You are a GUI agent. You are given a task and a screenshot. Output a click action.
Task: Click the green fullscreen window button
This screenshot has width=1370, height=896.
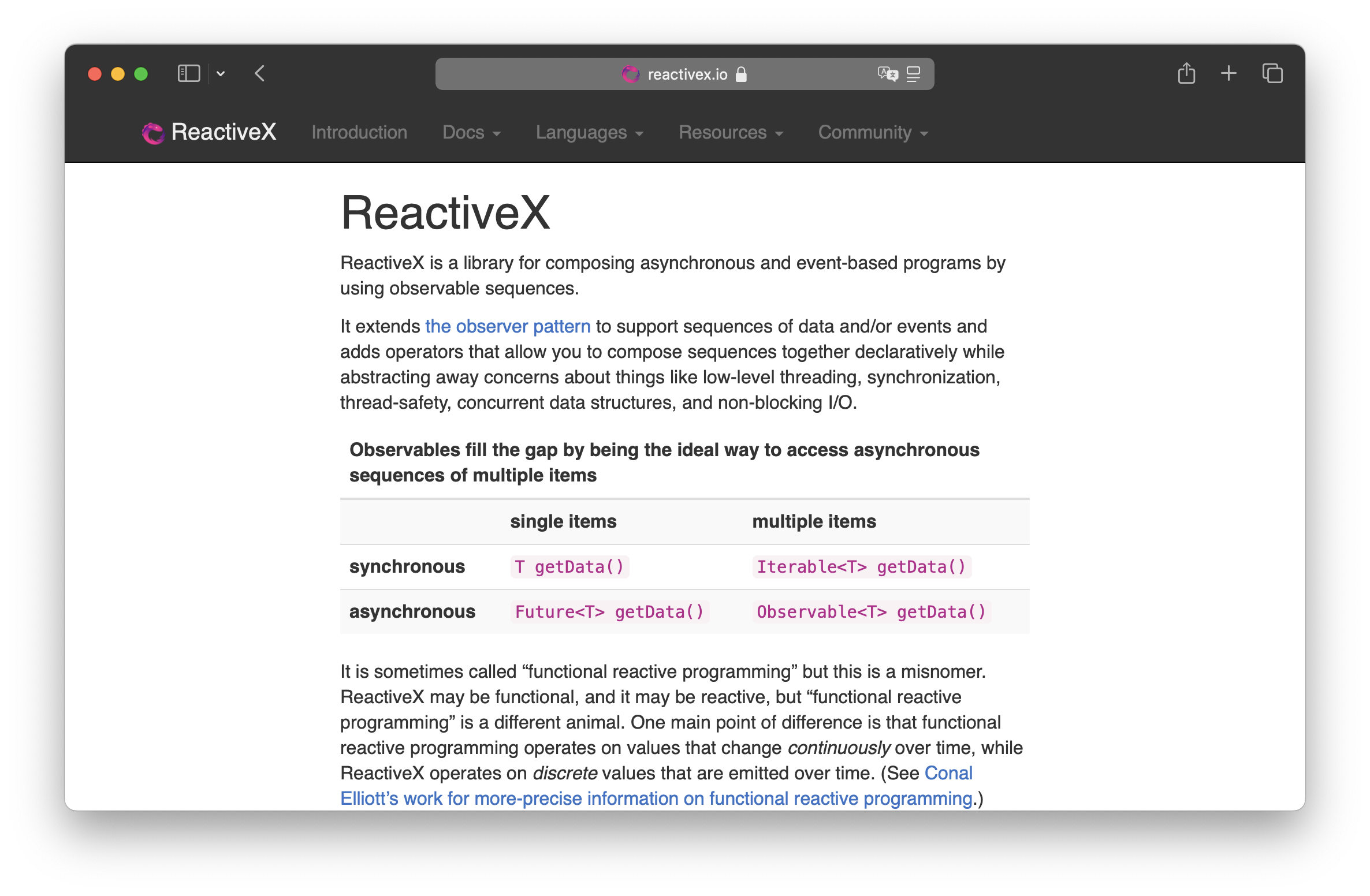point(141,74)
